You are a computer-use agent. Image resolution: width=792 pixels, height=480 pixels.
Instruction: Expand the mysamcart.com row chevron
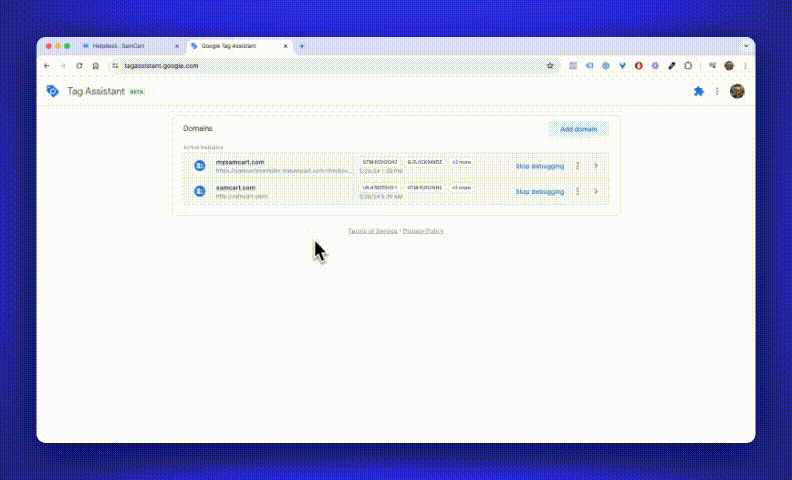[x=596, y=166]
